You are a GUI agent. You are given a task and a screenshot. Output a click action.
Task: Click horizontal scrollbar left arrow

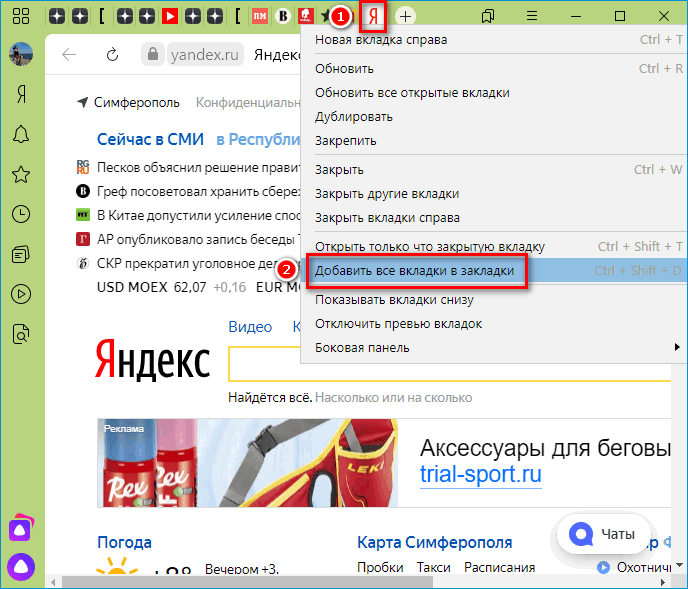coord(53,583)
